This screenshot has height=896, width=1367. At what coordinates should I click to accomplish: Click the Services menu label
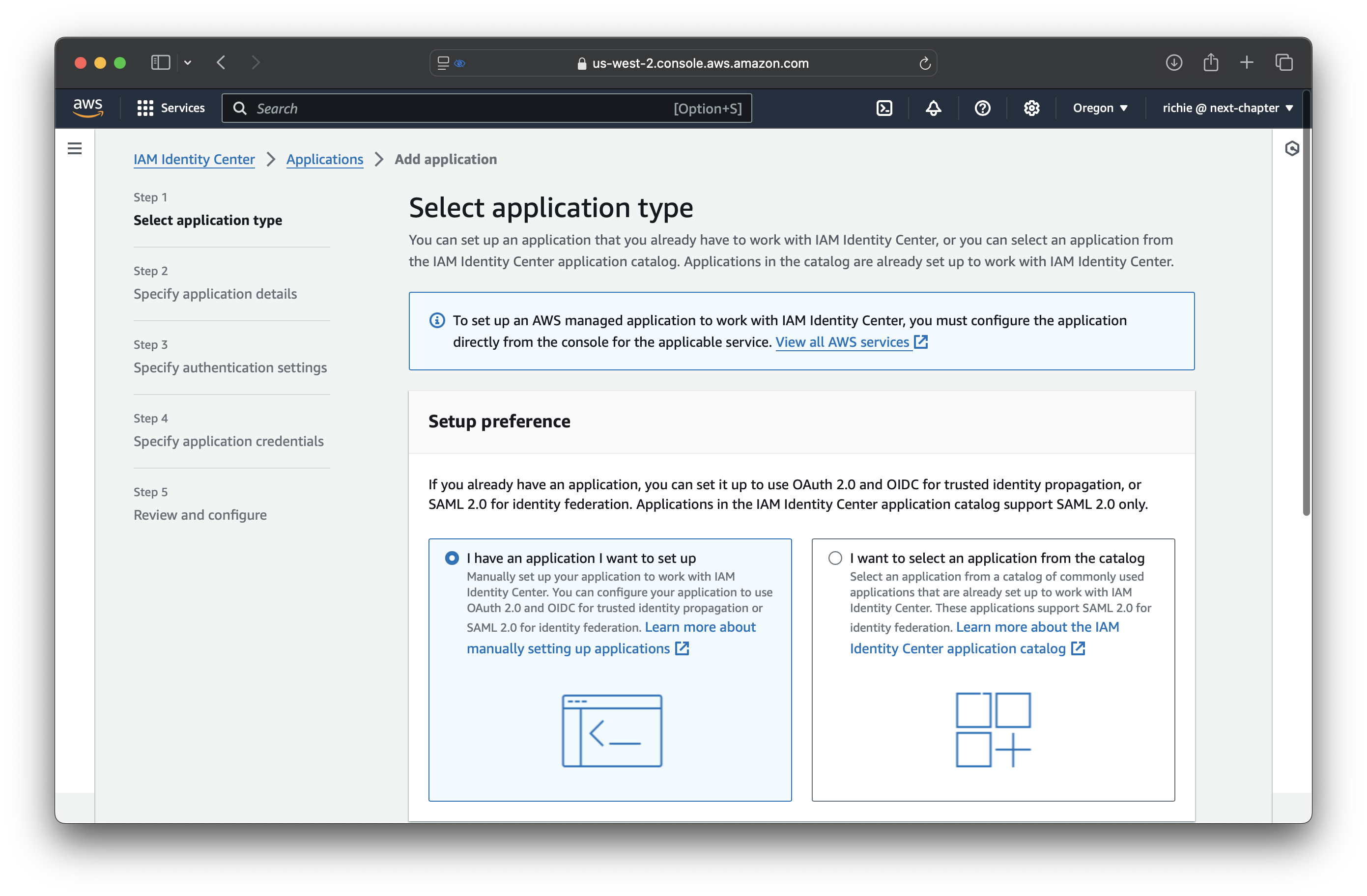(x=183, y=108)
